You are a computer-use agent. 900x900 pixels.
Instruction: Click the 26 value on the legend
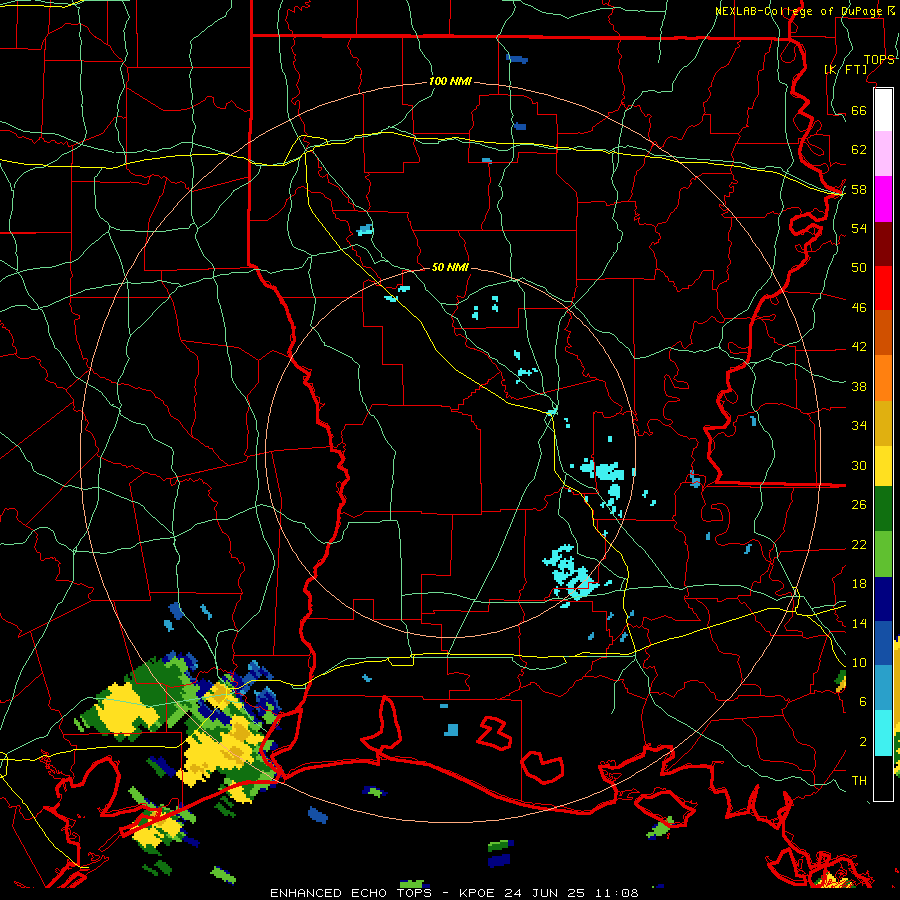tap(859, 505)
